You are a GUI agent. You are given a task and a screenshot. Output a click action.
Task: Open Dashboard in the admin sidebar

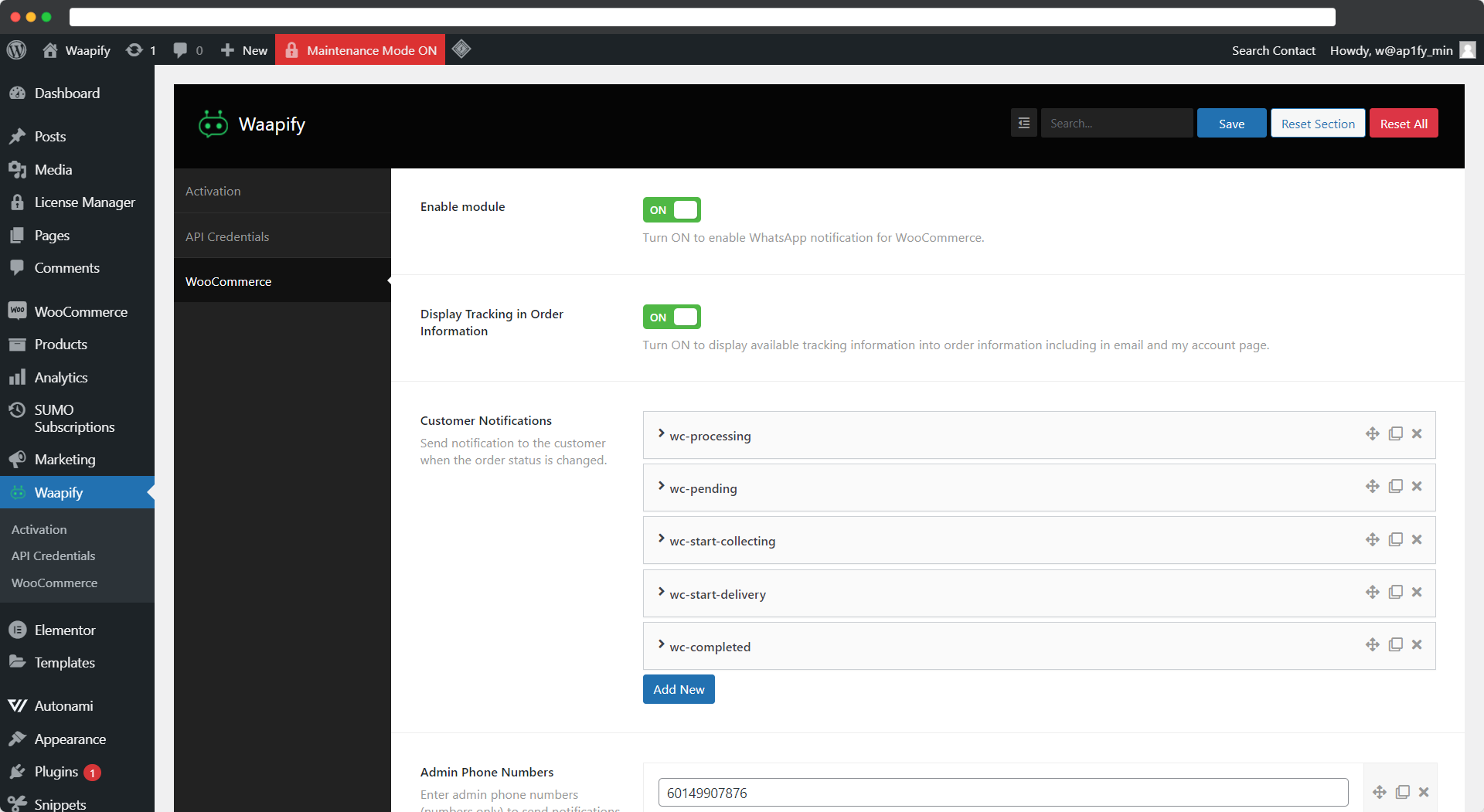(77, 93)
